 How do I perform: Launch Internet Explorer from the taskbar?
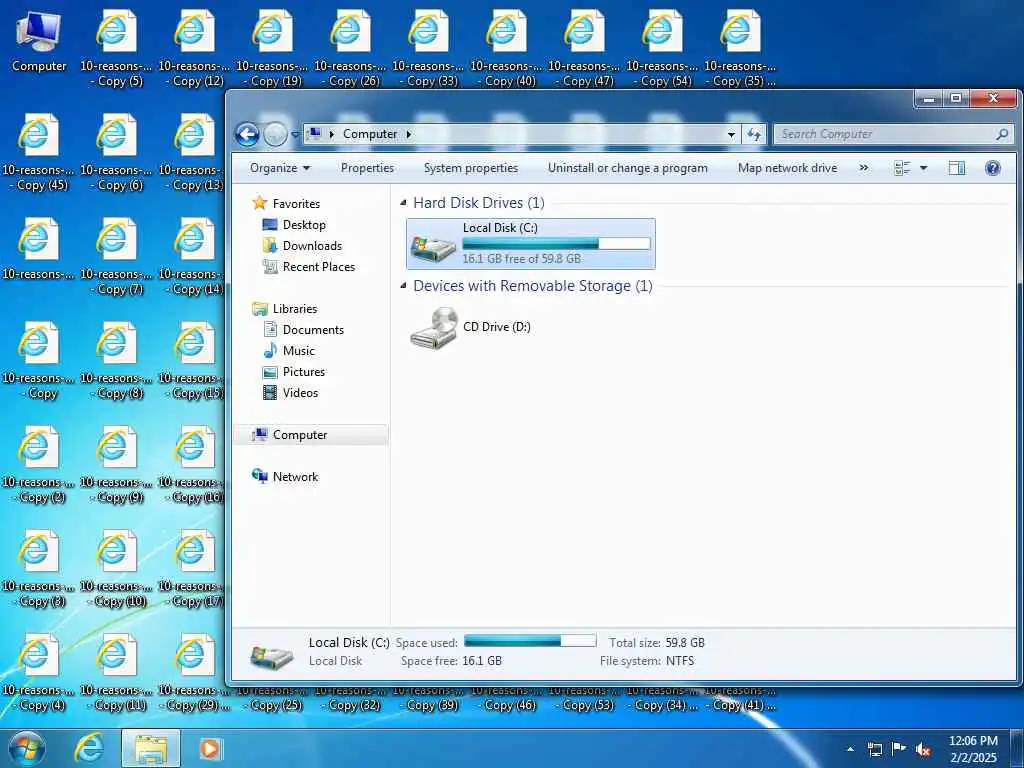(89, 748)
